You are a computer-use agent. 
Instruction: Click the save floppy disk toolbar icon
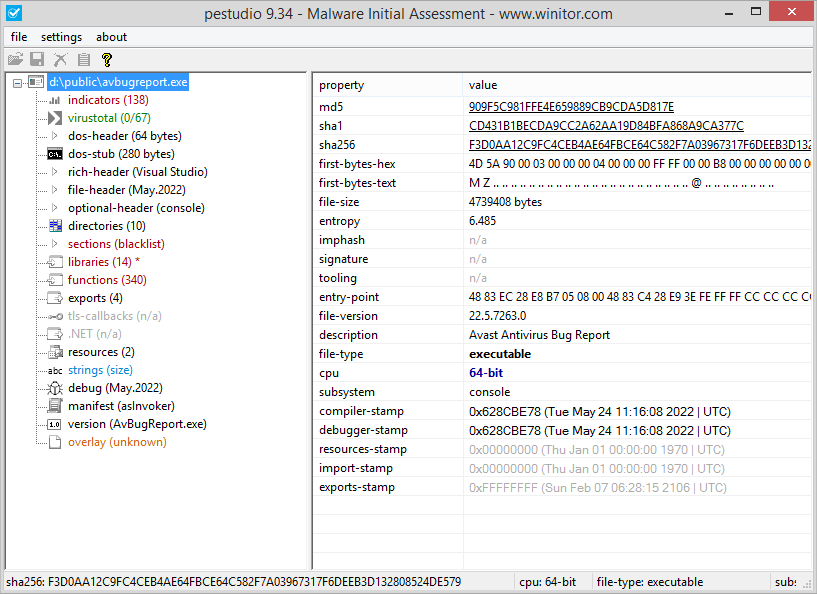(37, 59)
